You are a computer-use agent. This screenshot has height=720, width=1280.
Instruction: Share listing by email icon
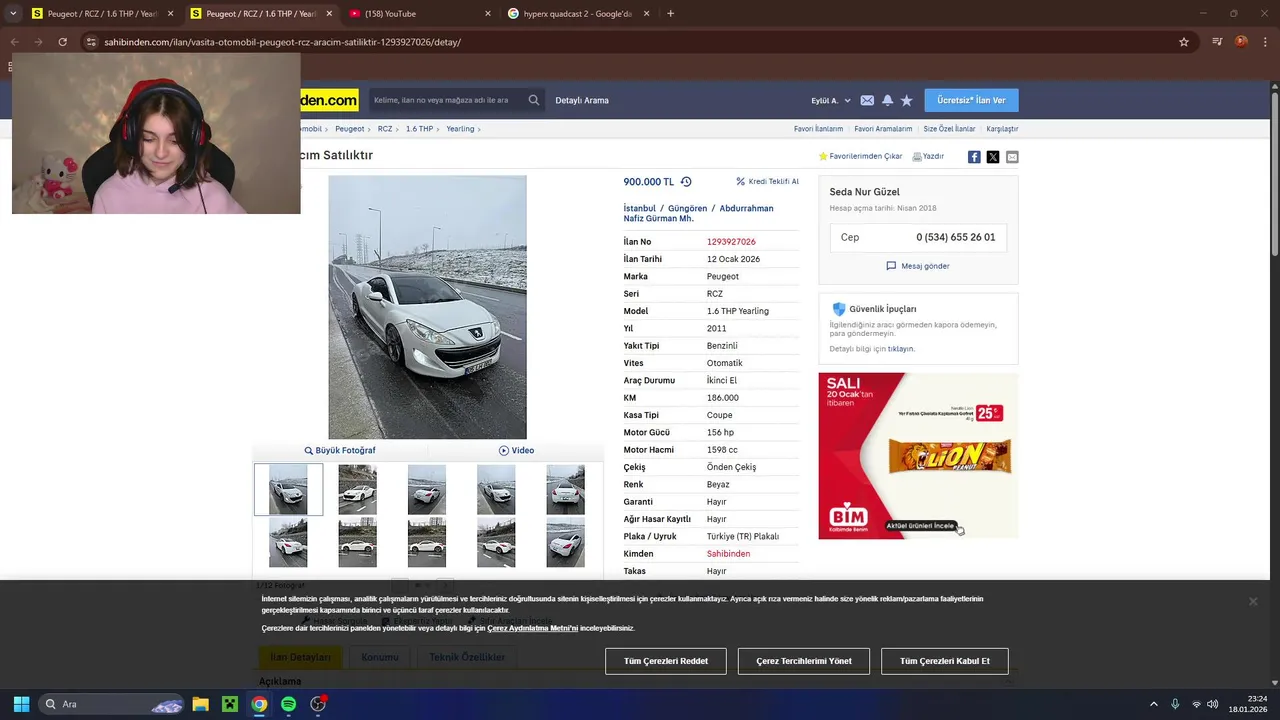point(1012,157)
